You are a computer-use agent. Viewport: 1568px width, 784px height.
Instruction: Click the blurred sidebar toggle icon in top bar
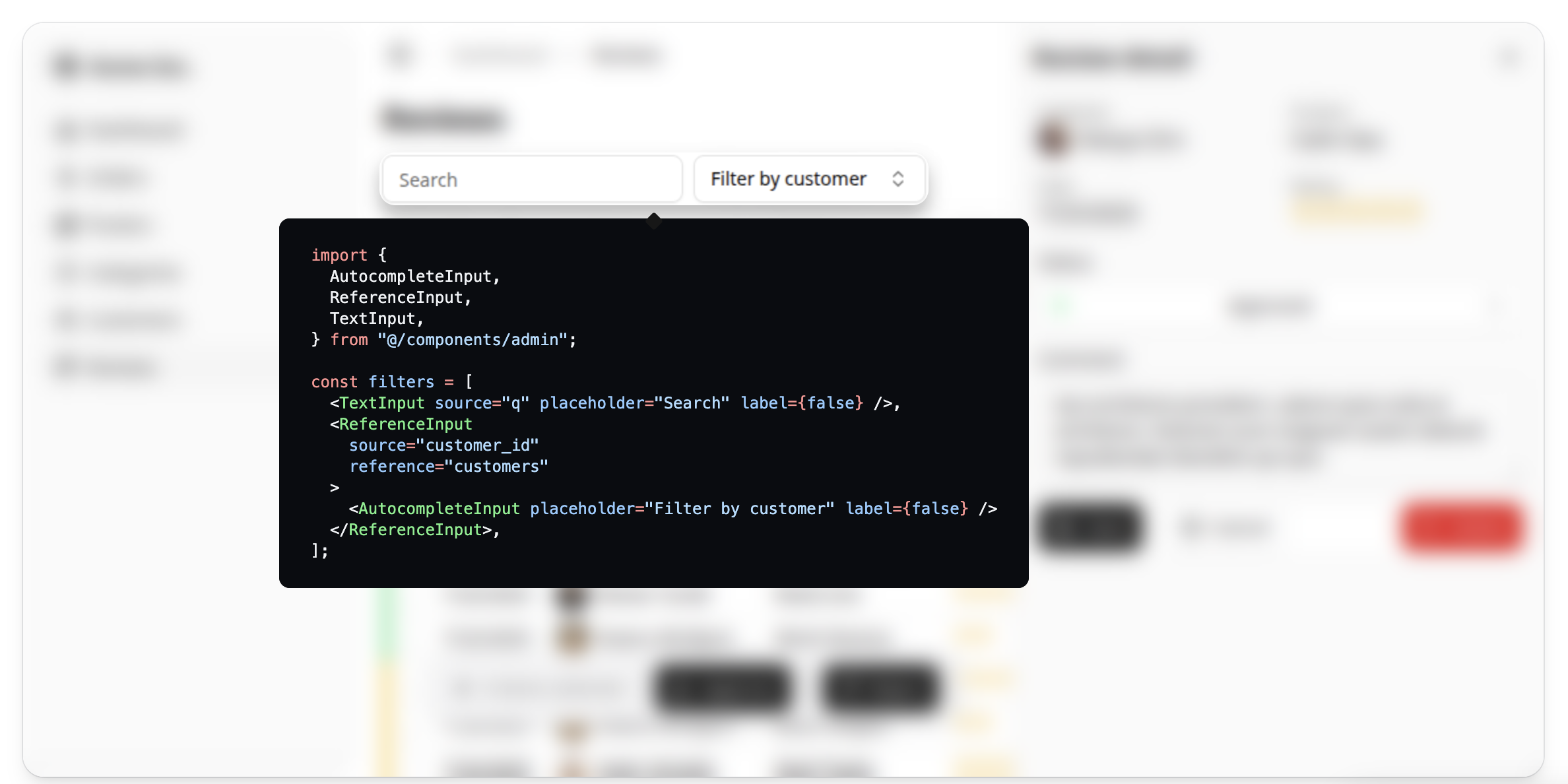(401, 55)
